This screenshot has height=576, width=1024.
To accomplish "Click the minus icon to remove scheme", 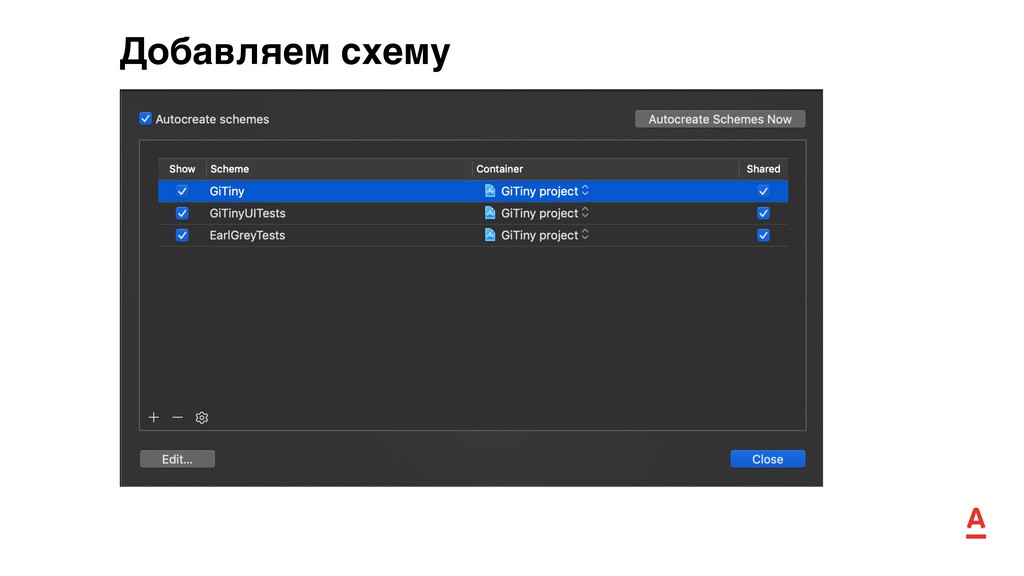I will tap(178, 417).
